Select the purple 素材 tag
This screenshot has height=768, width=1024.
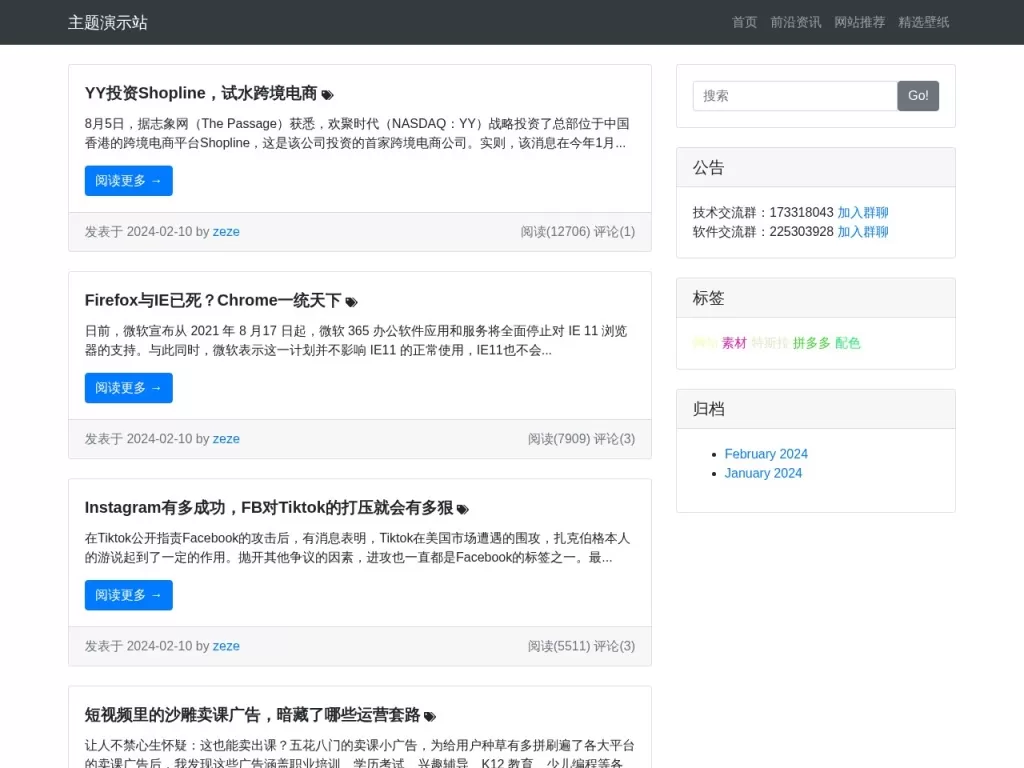tap(734, 343)
